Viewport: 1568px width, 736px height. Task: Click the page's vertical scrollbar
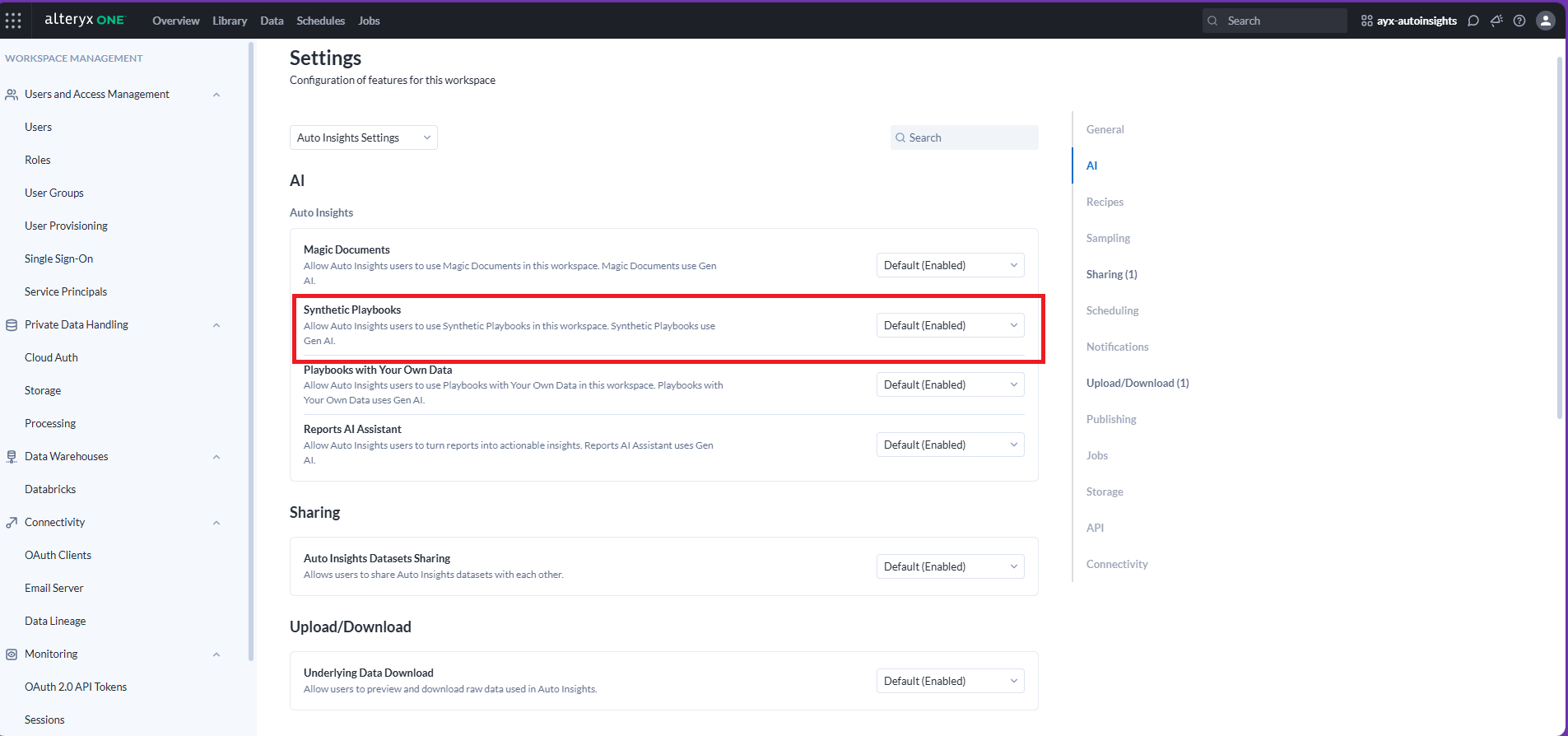pos(1559,239)
